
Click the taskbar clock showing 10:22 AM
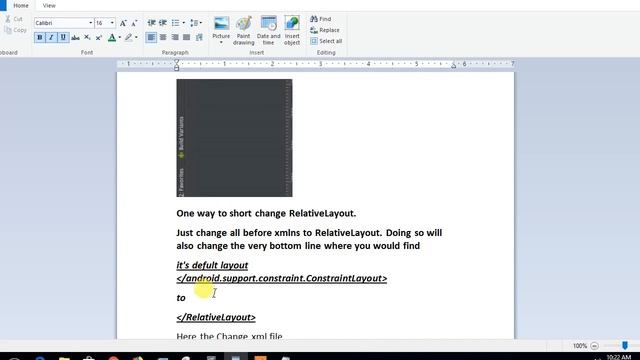coord(618,357)
